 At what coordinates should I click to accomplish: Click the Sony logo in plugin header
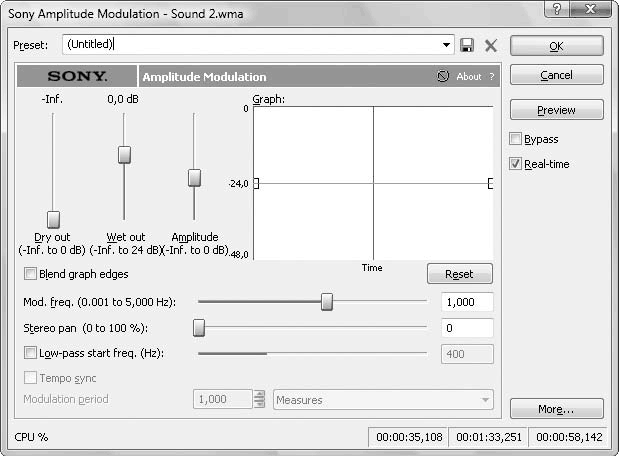[x=77, y=76]
